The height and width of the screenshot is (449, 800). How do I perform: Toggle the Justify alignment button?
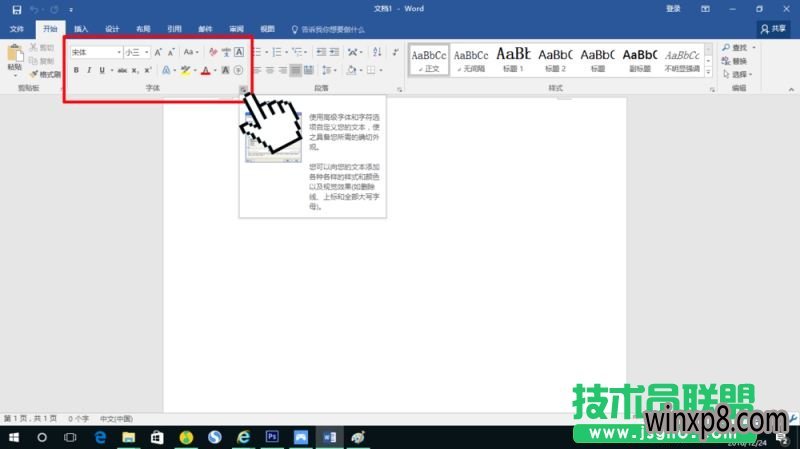295,70
